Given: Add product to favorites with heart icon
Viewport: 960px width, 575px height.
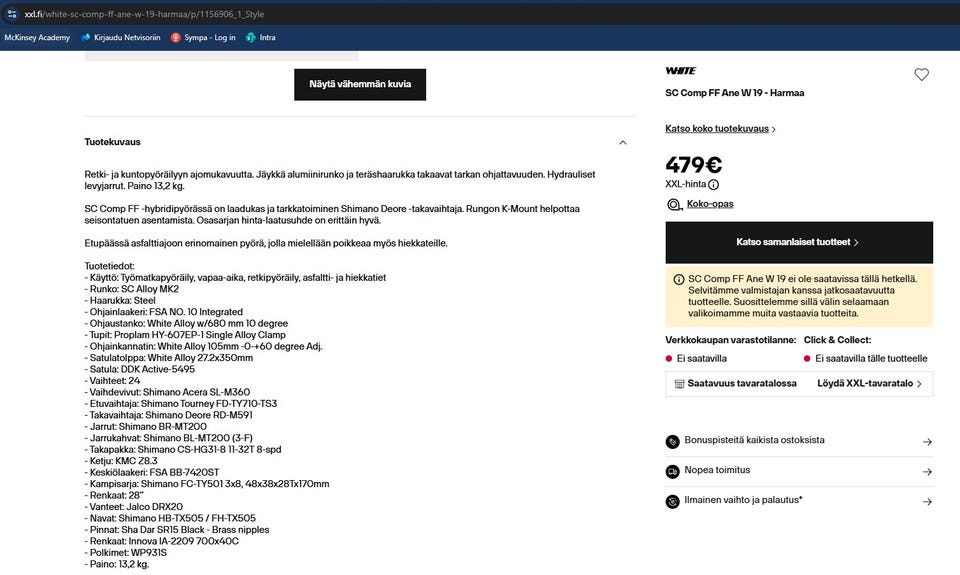Looking at the screenshot, I should pyautogui.click(x=921, y=75).
